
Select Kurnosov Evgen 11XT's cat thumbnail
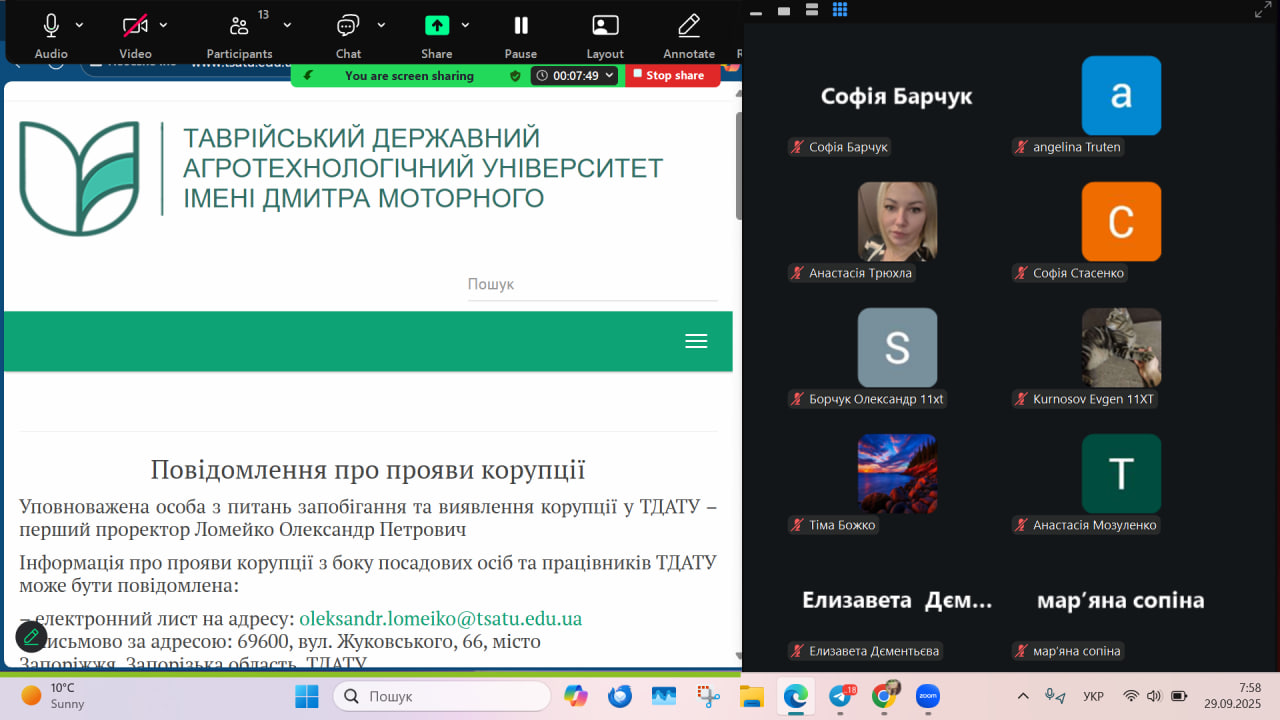(x=1121, y=347)
